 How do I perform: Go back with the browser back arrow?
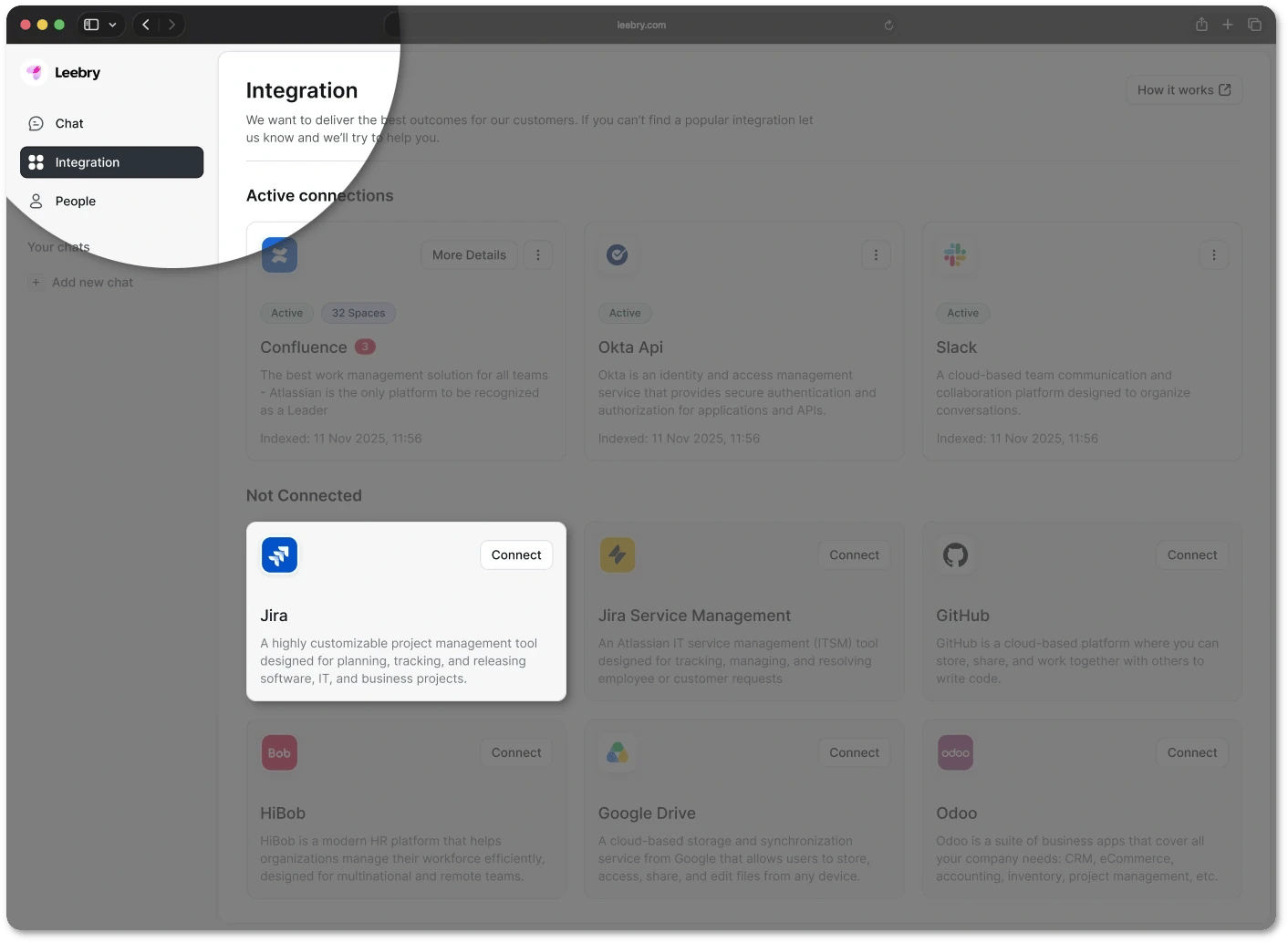click(146, 25)
